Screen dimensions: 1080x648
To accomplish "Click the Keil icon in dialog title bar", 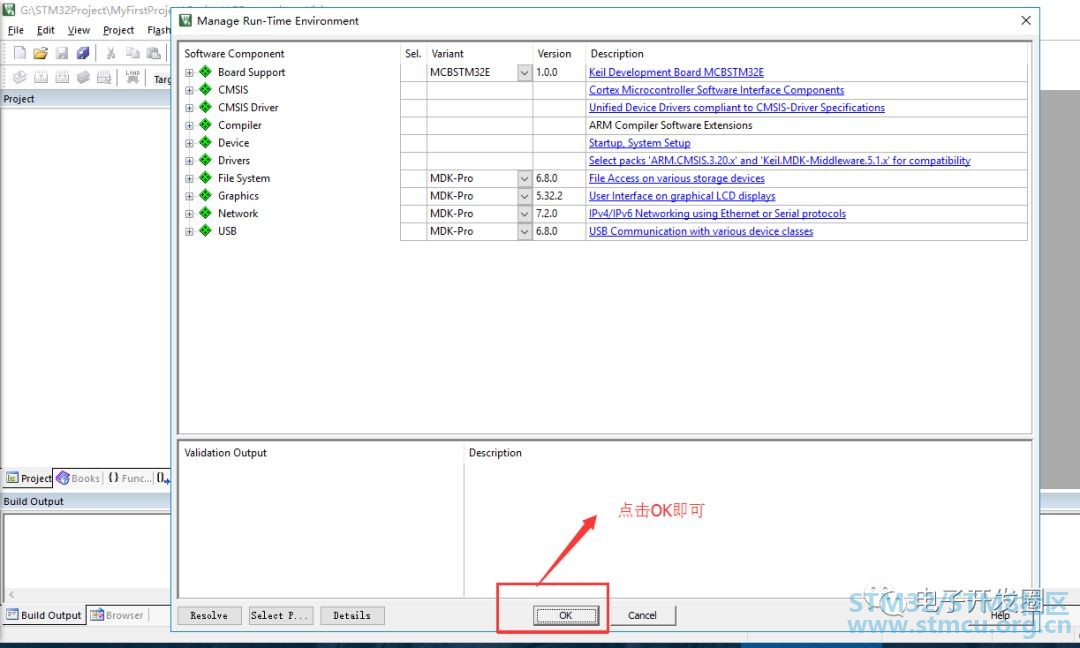I will coord(185,21).
